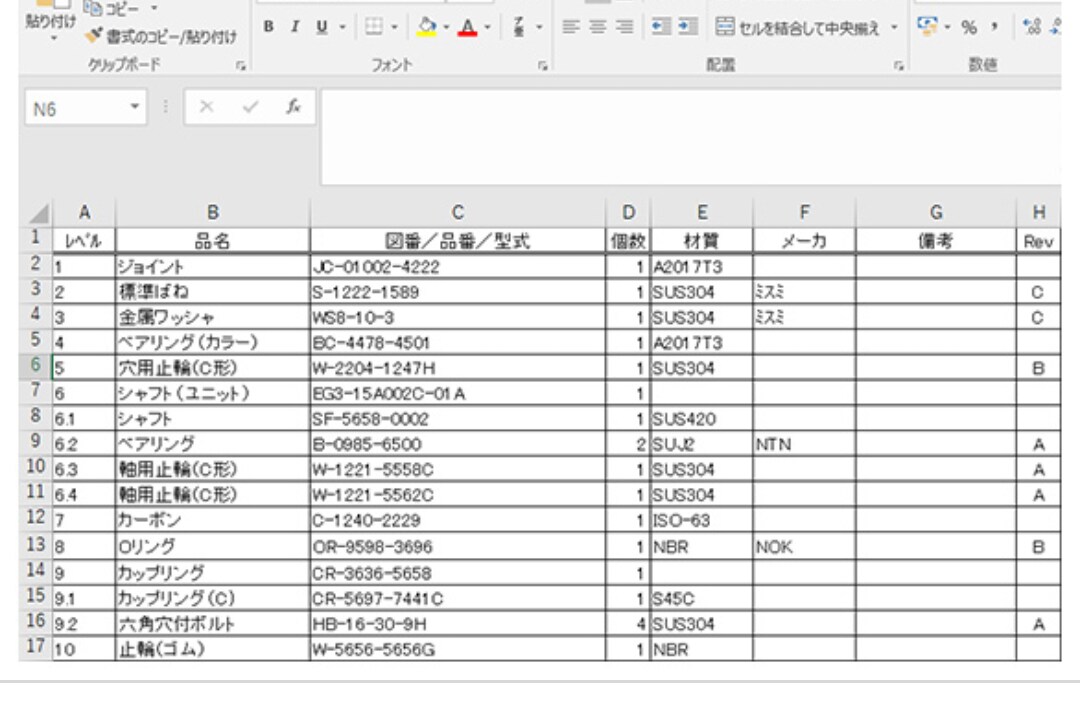Click cell 標準ばね
This screenshot has width=1080, height=701.
click(212, 292)
